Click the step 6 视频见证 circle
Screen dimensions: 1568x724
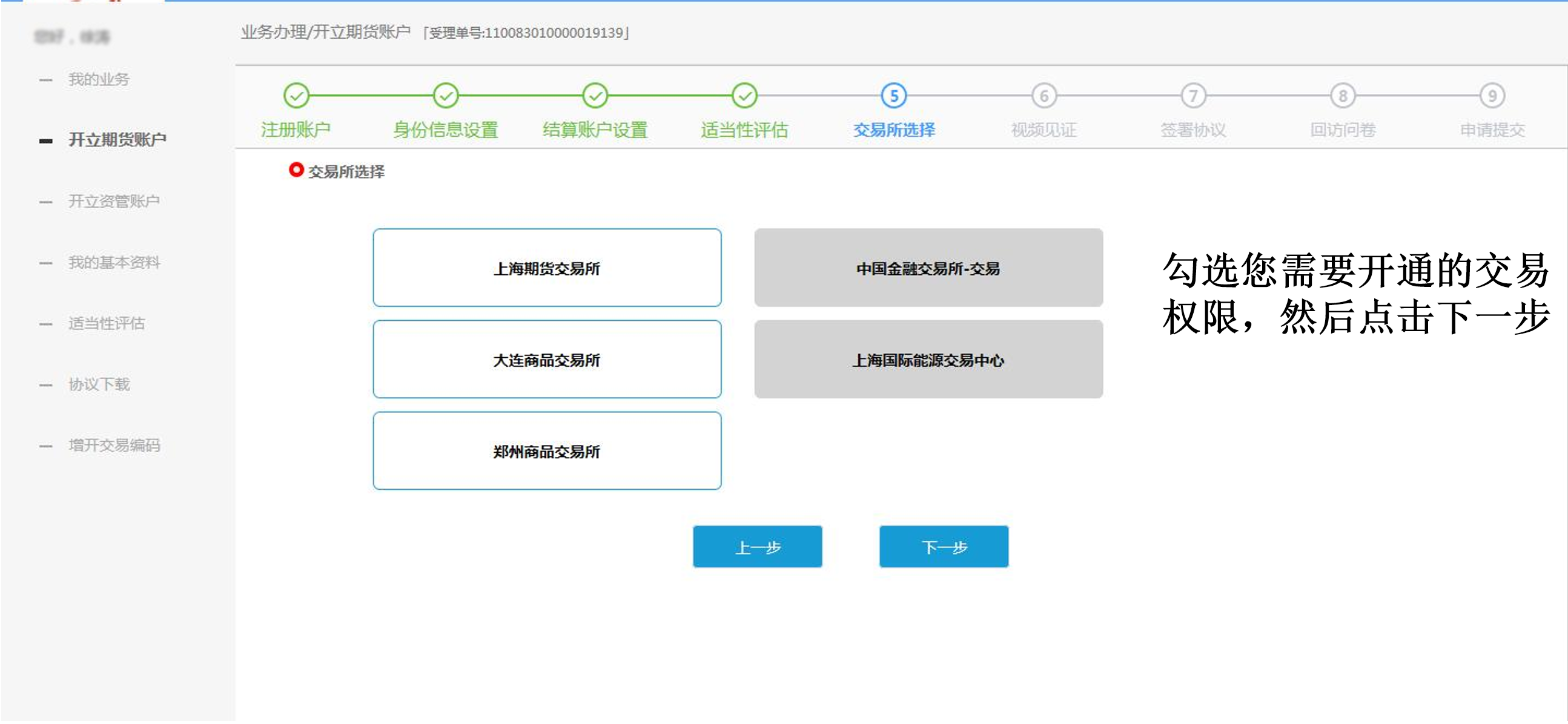tap(1044, 96)
